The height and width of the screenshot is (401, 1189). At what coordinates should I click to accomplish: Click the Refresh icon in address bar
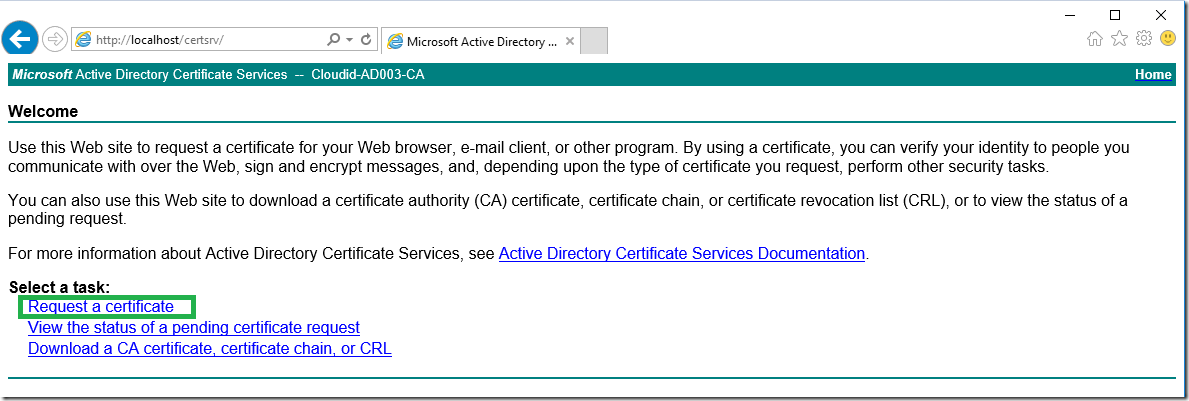(366, 39)
